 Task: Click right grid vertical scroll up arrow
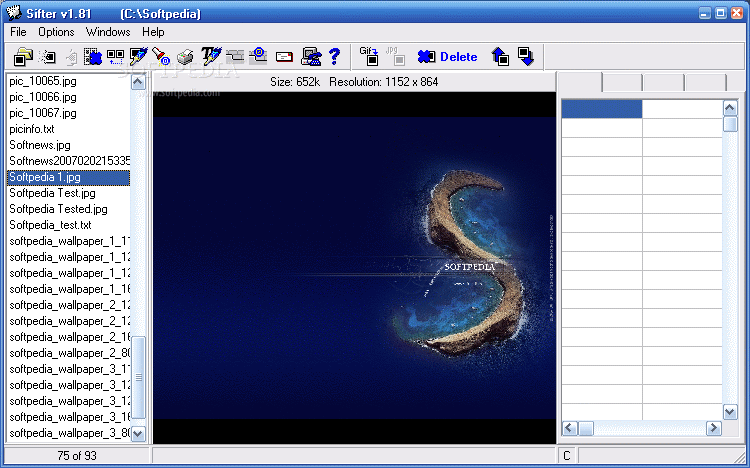click(730, 108)
